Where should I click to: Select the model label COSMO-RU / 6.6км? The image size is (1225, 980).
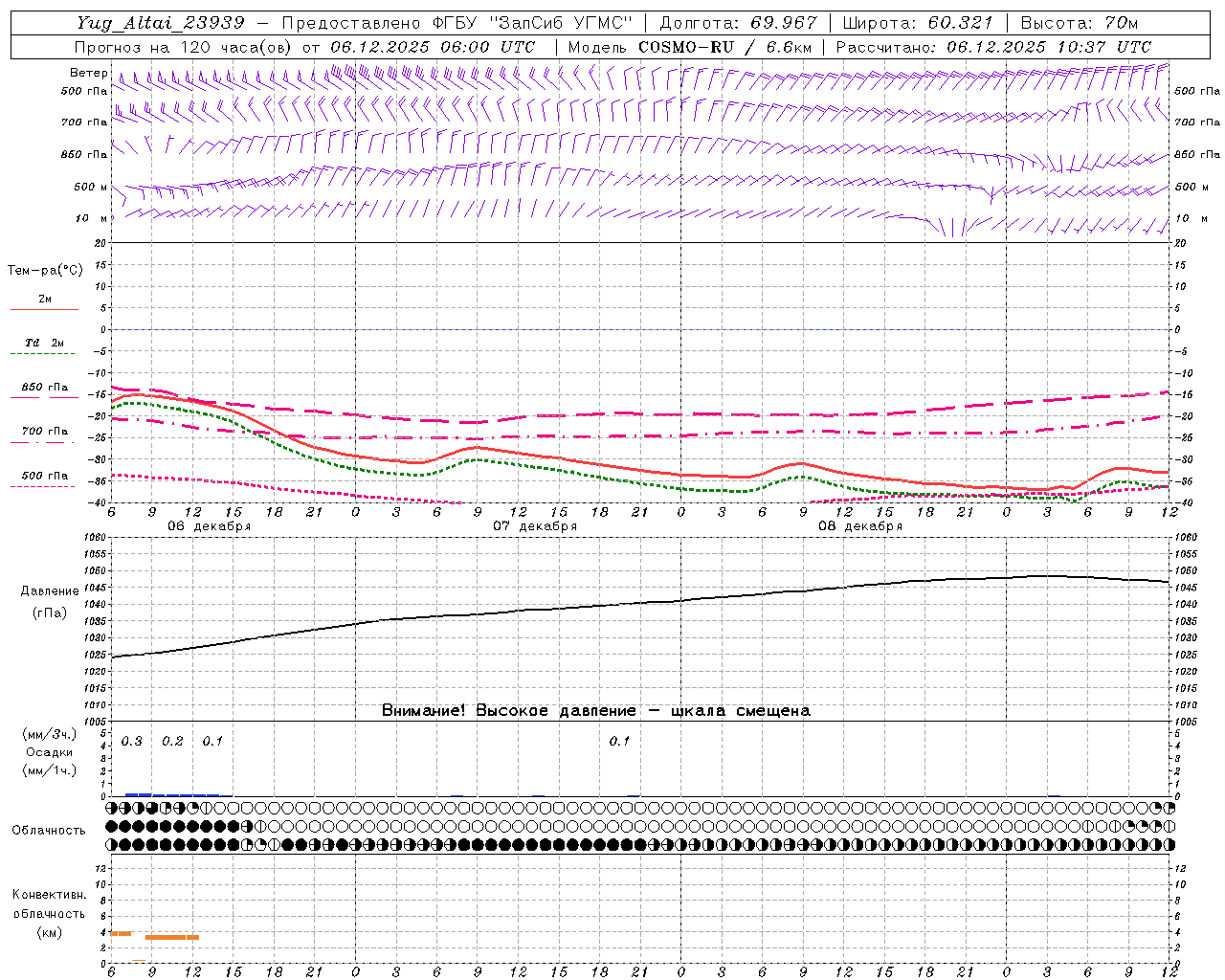pos(724,46)
